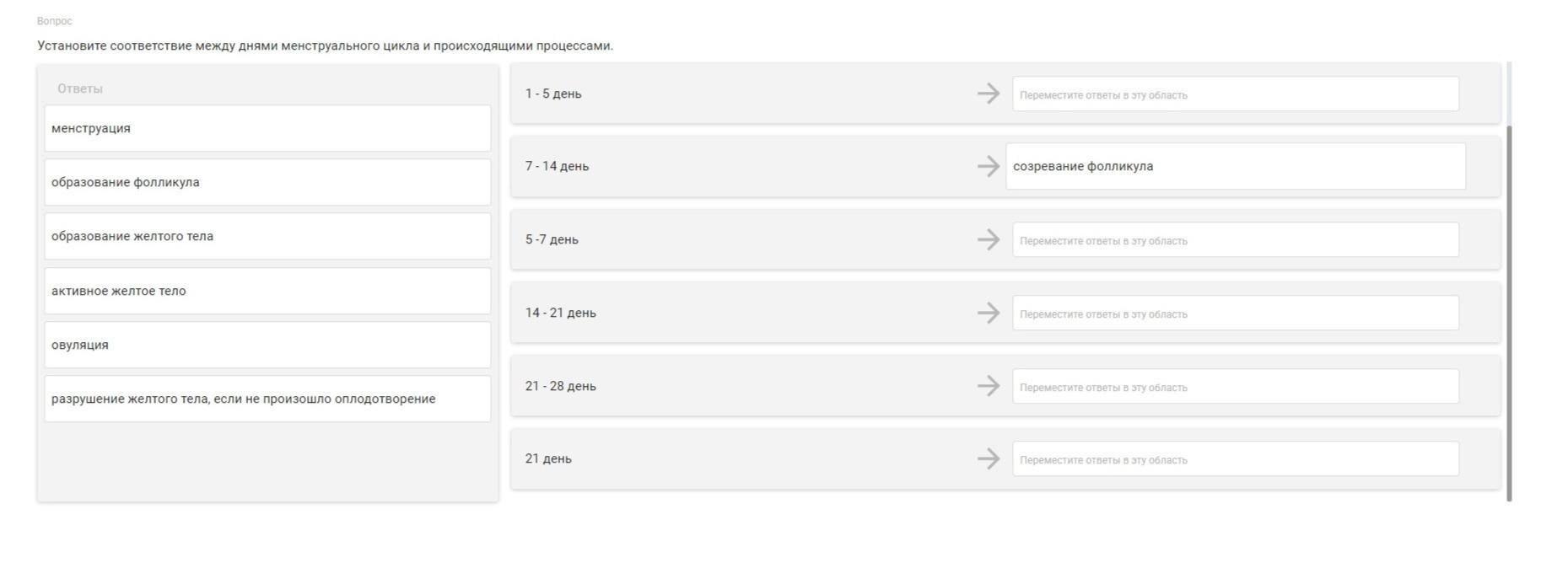
Task: Click the empty drop field for 21 - 28 день
Action: click(1236, 386)
